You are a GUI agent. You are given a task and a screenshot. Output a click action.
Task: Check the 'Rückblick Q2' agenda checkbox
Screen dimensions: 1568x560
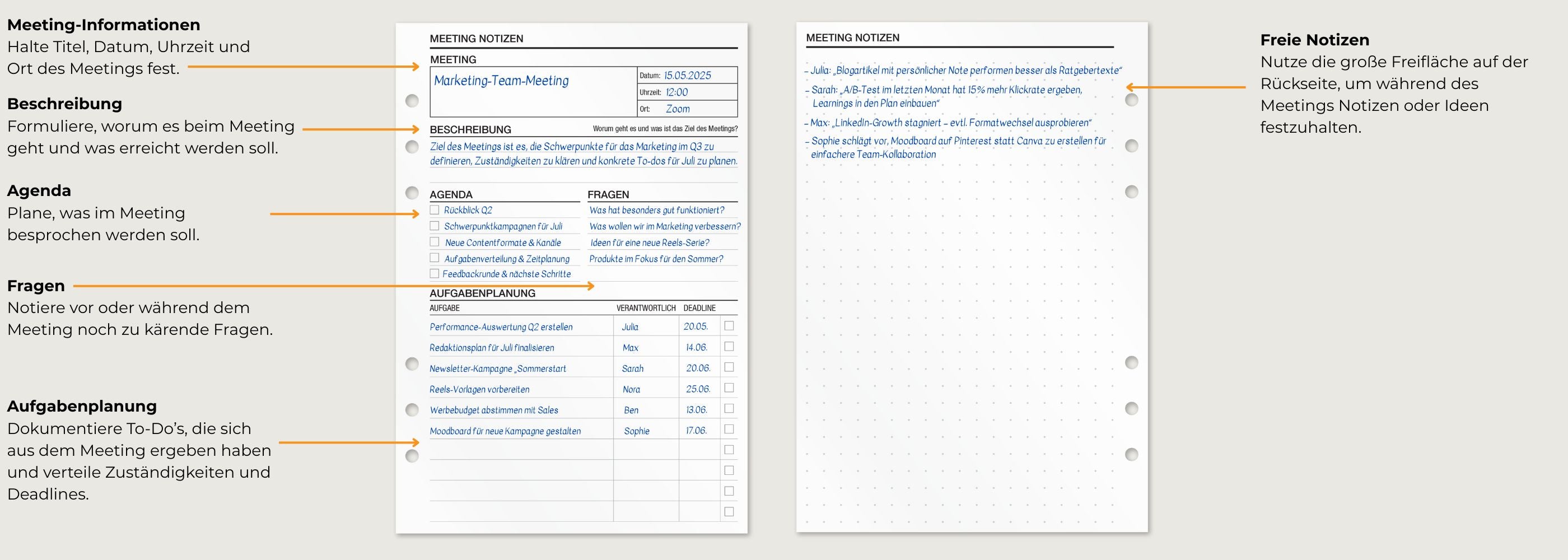pos(435,210)
